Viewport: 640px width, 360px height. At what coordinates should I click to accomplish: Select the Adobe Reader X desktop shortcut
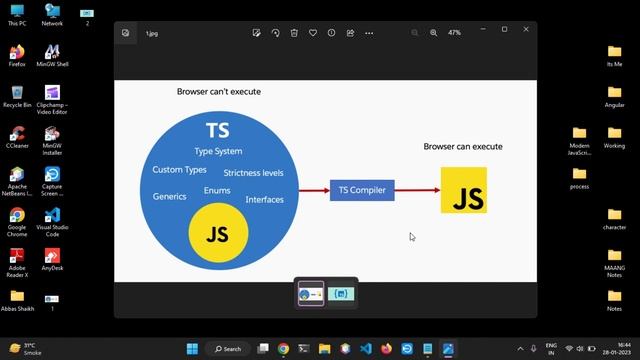(x=17, y=263)
